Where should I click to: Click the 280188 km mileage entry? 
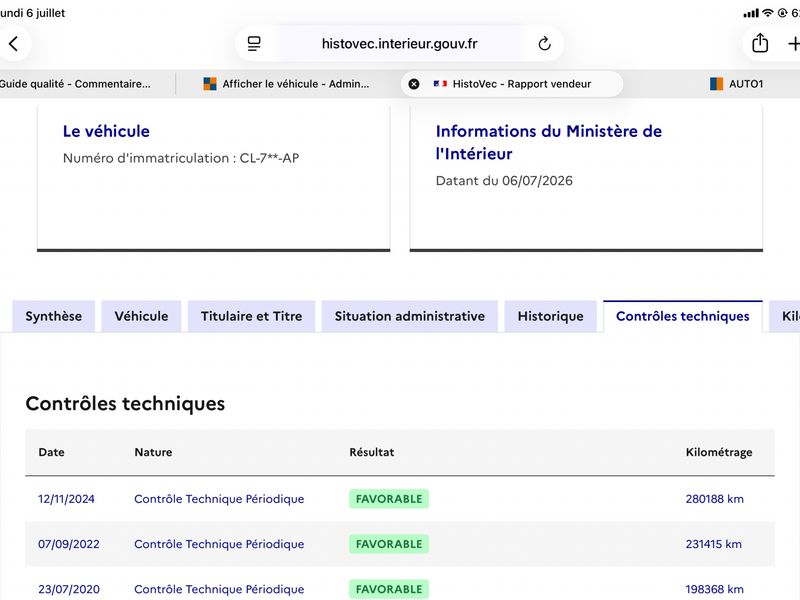pos(714,499)
